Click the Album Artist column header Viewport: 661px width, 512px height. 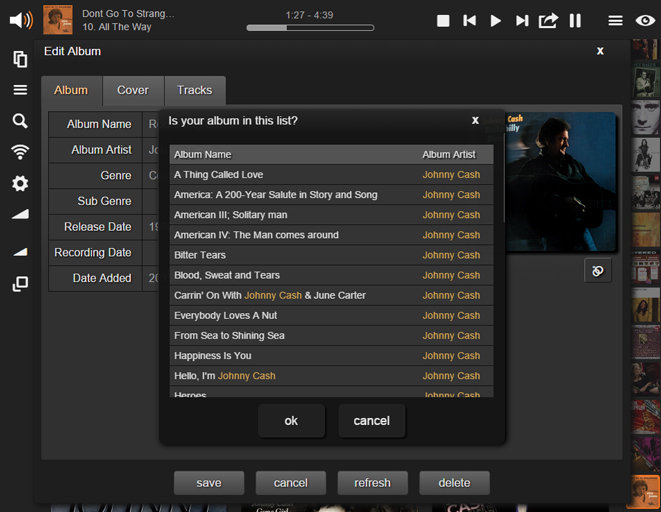click(x=449, y=155)
